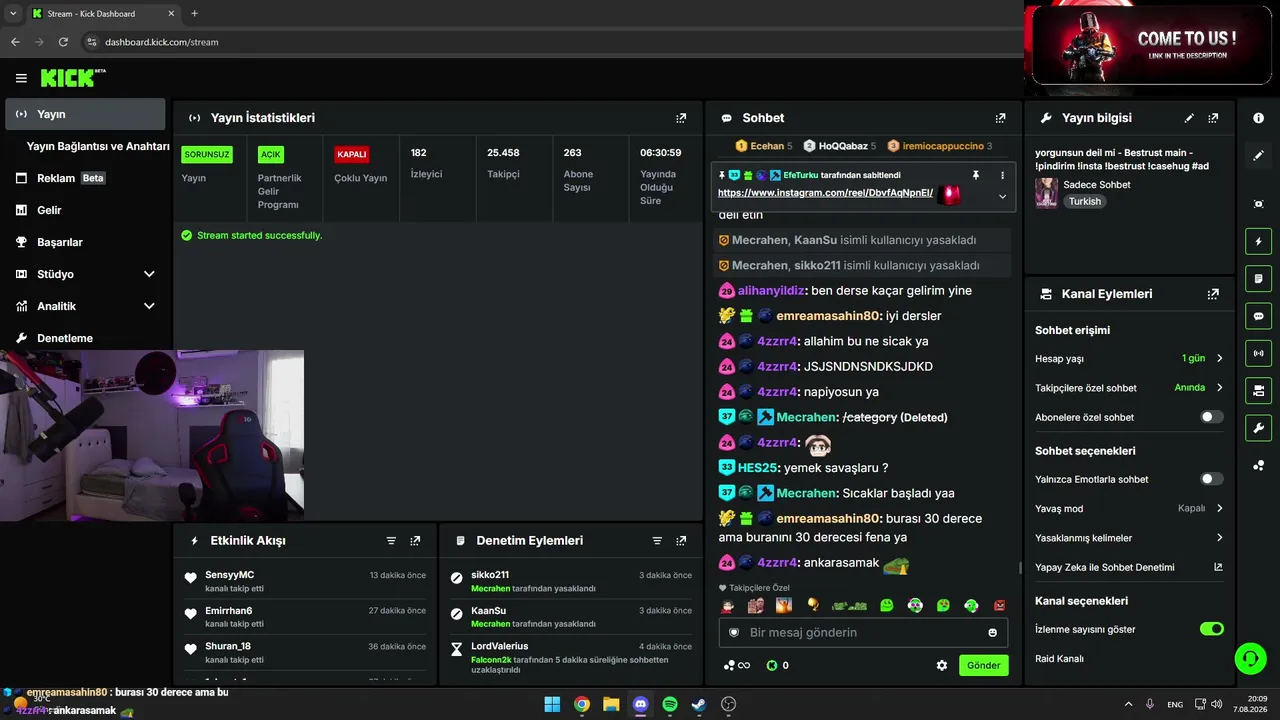Image resolution: width=1280 pixels, height=720 pixels.
Task: Open Başarılar in the sidebar
Action: 85,242
